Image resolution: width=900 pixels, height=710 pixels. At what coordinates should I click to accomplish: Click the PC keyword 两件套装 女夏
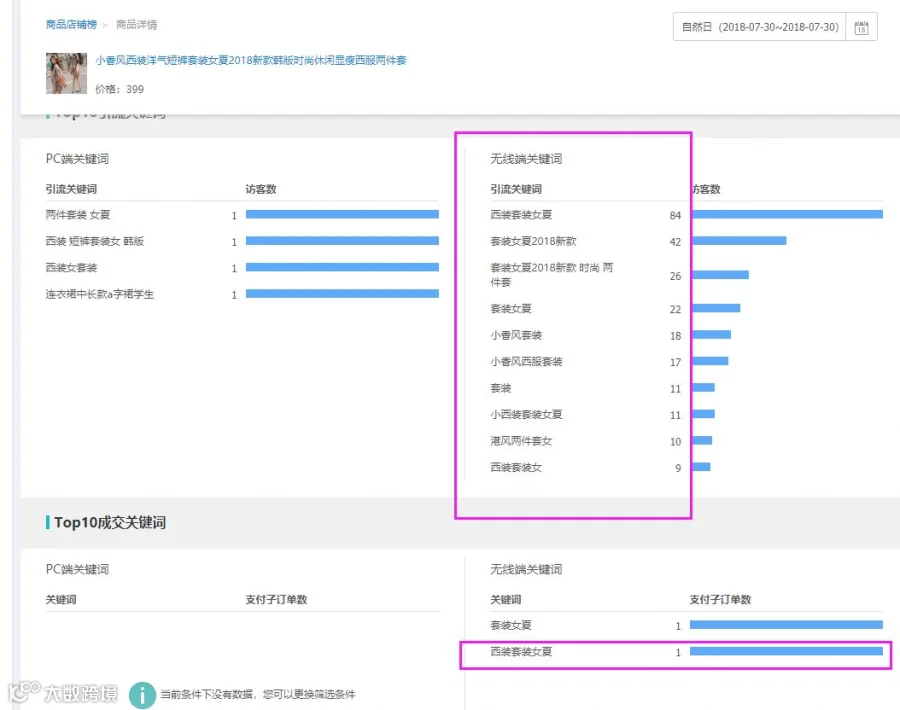coord(78,215)
